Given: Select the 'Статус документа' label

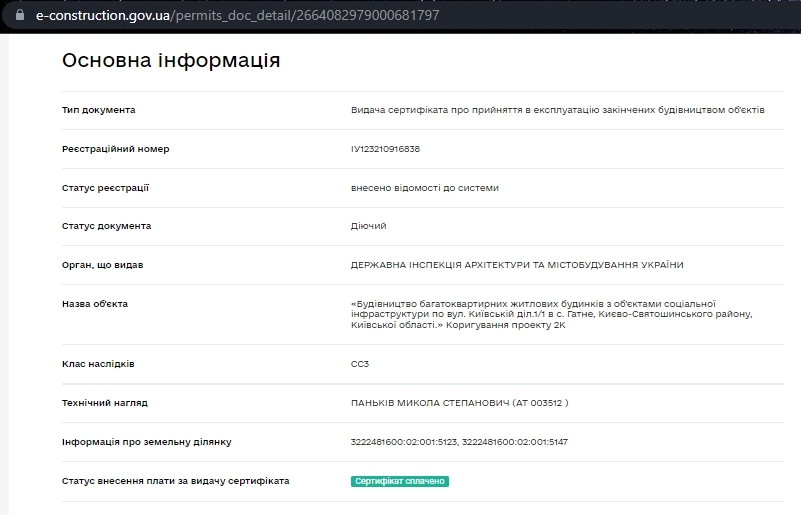Looking at the screenshot, I should [x=106, y=226].
